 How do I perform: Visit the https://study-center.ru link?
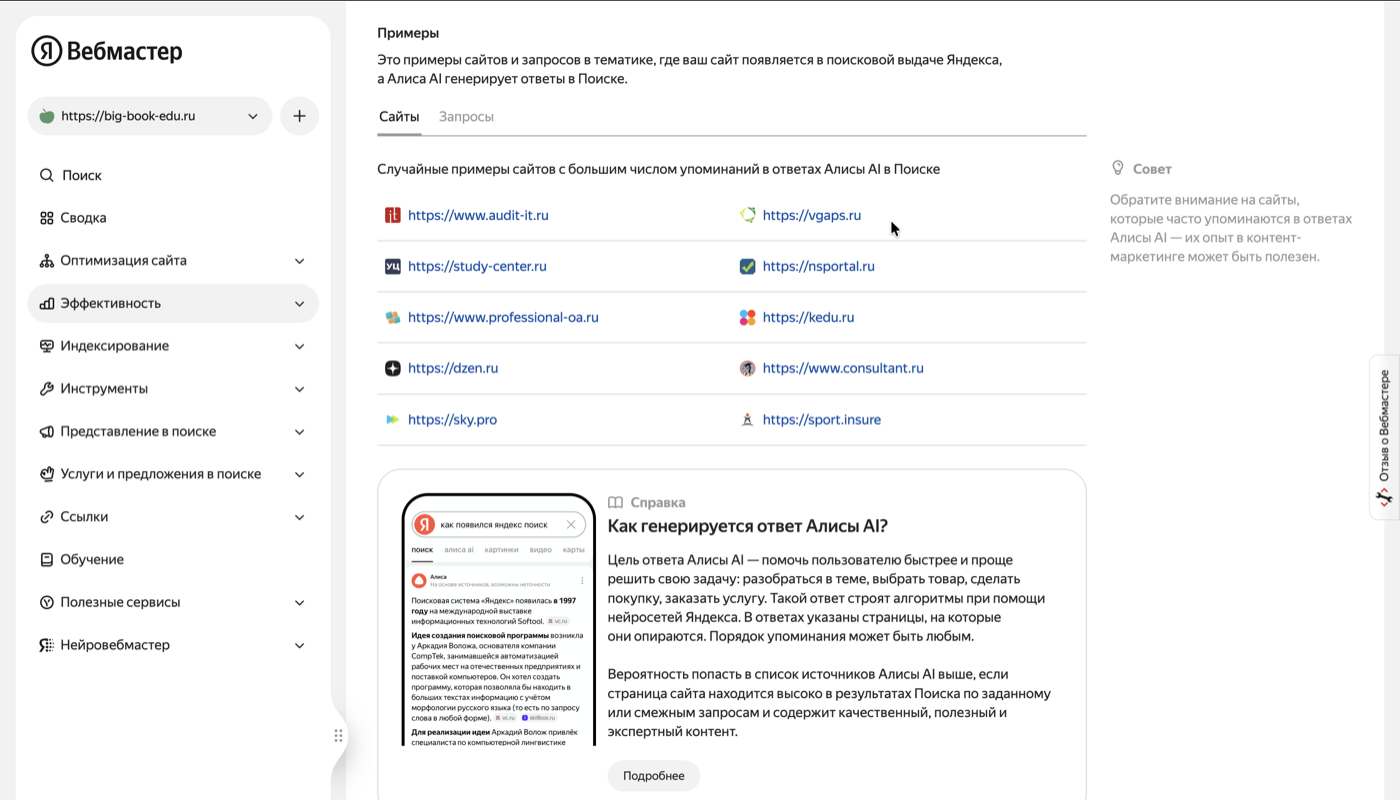(477, 266)
